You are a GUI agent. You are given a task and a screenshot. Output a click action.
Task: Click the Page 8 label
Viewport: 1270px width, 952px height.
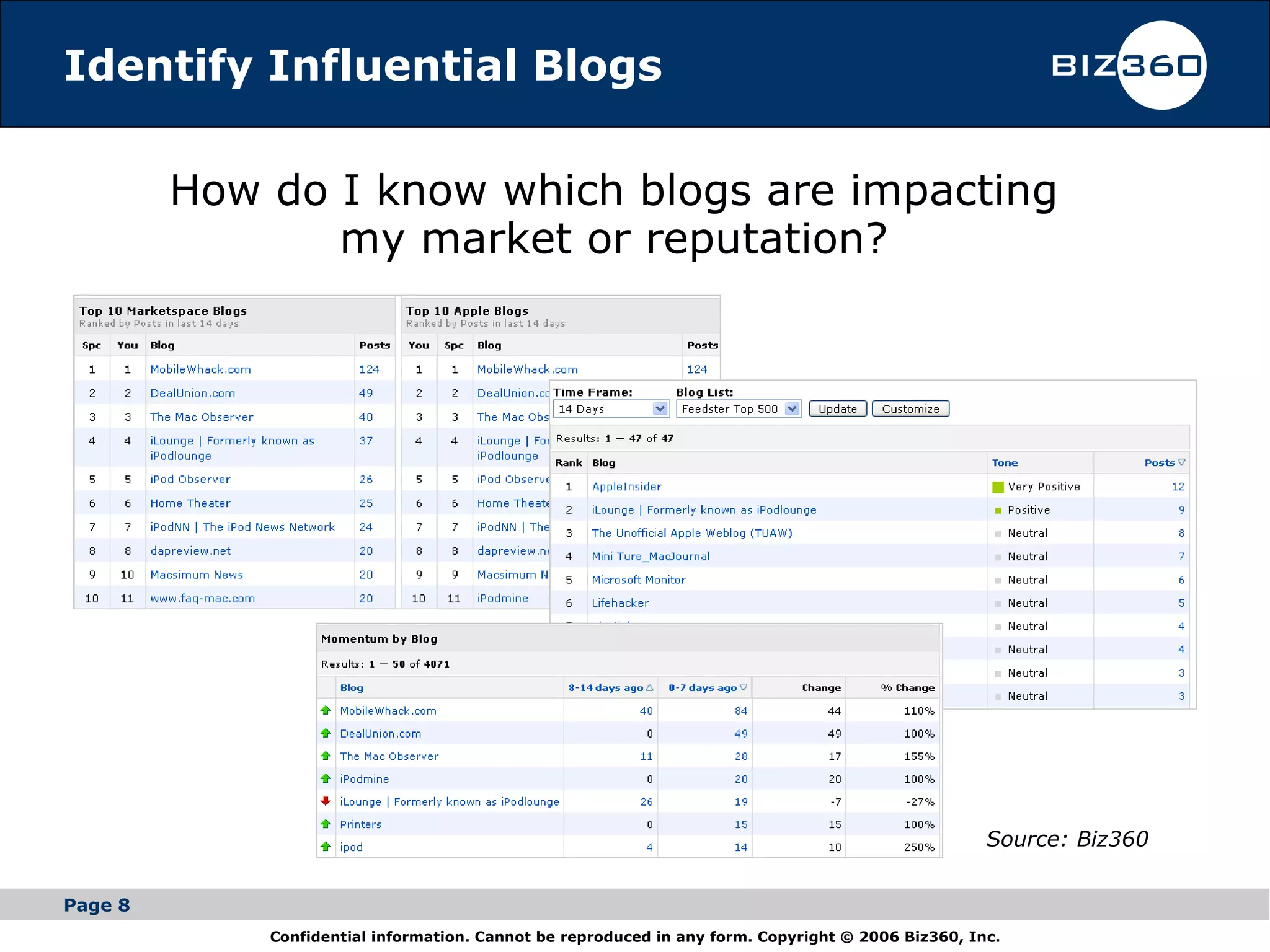point(97,906)
